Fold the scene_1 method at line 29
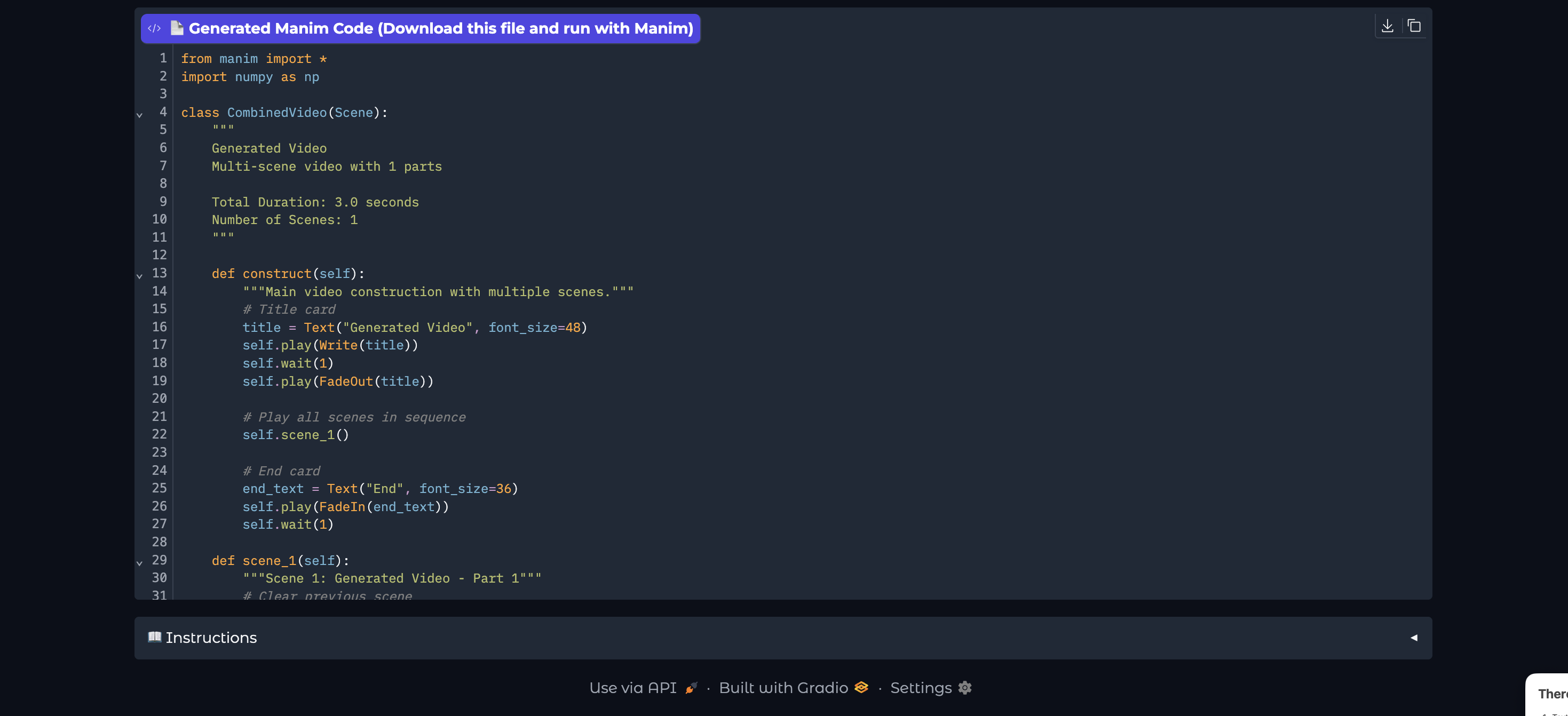This screenshot has width=1568, height=716. point(139,563)
